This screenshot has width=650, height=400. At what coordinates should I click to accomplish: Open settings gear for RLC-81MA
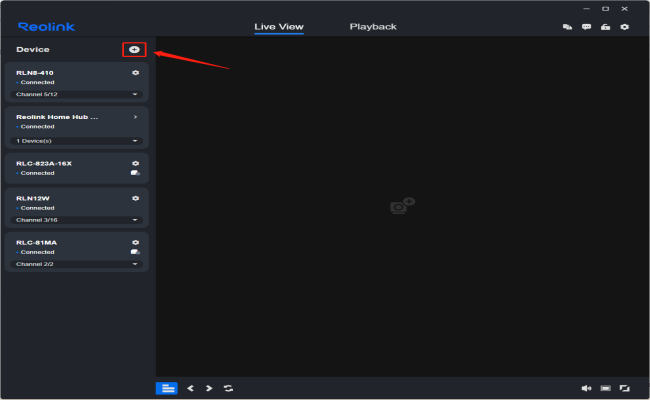point(135,242)
